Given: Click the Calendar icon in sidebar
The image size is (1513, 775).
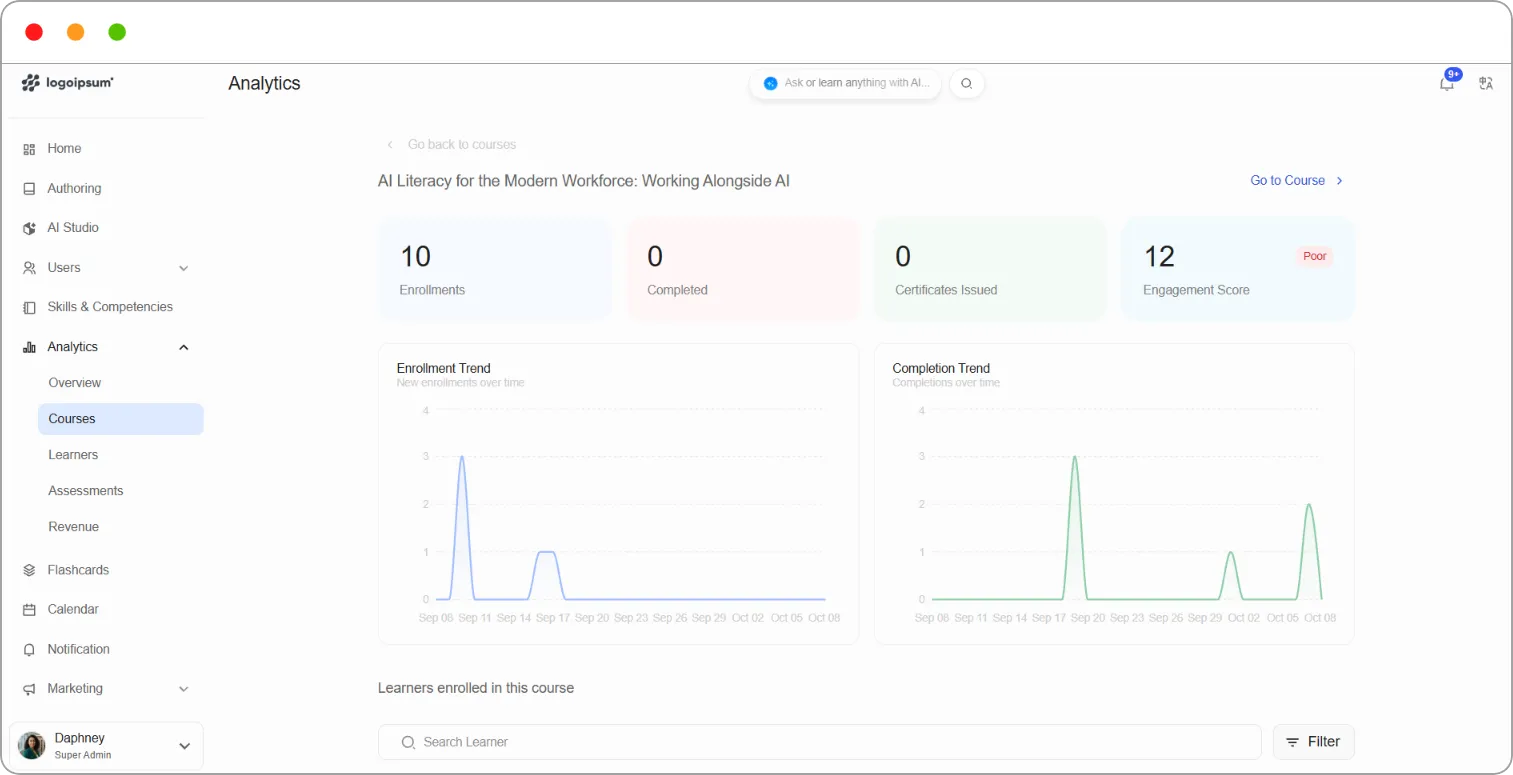Looking at the screenshot, I should coord(29,609).
